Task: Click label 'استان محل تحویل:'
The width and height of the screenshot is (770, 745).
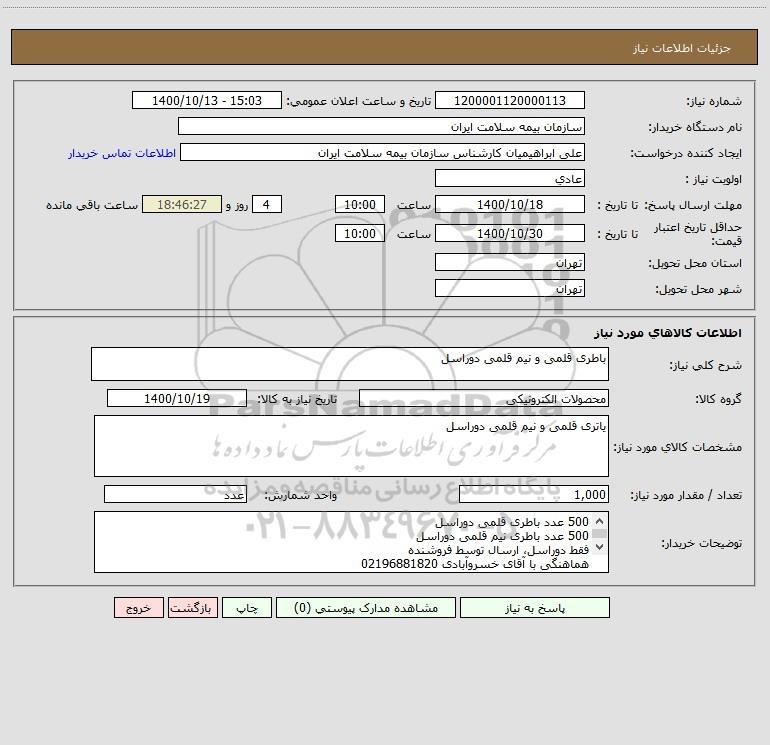Action: (x=695, y=263)
